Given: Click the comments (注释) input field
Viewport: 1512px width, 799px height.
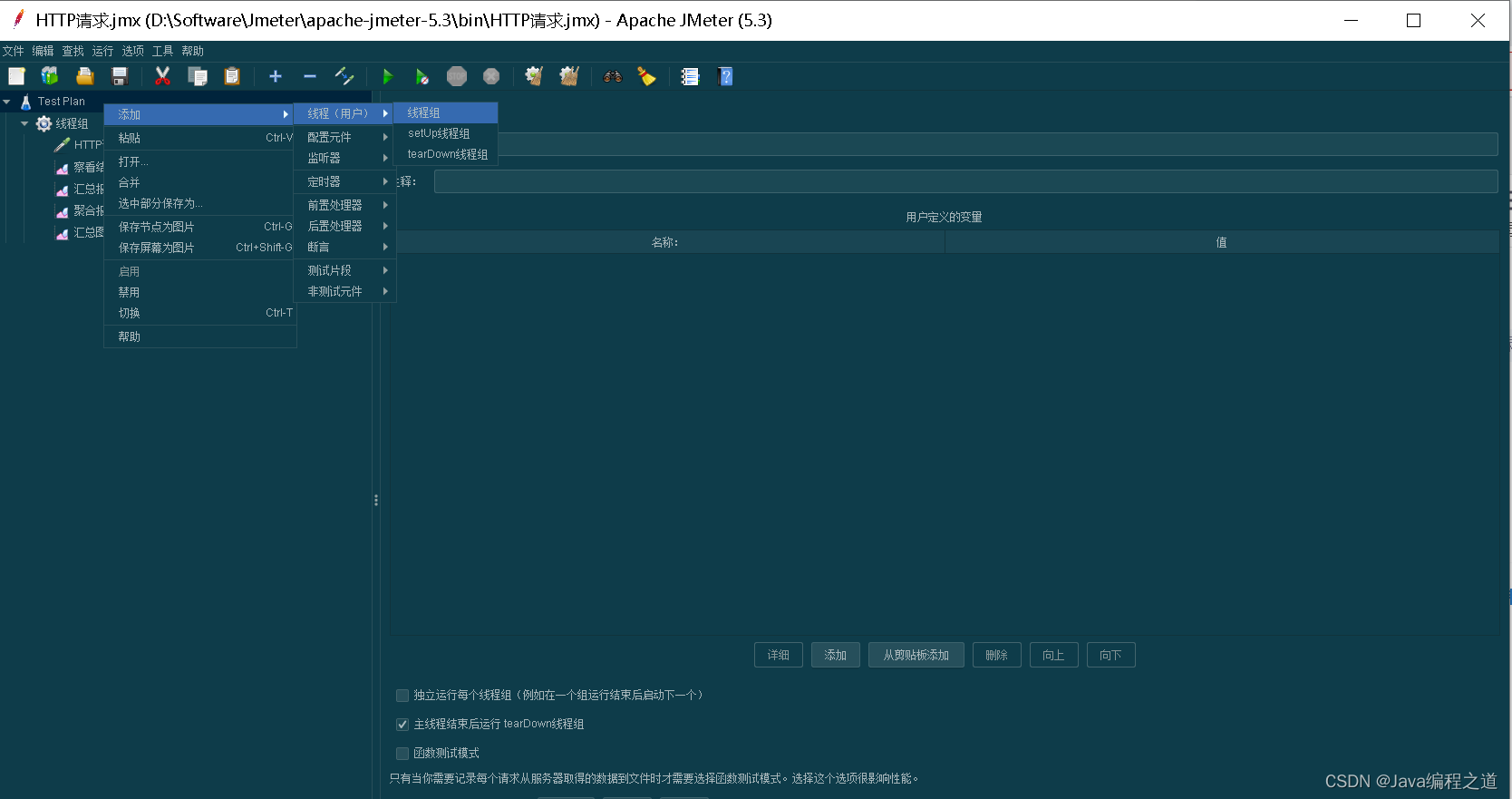Looking at the screenshot, I should (x=966, y=181).
